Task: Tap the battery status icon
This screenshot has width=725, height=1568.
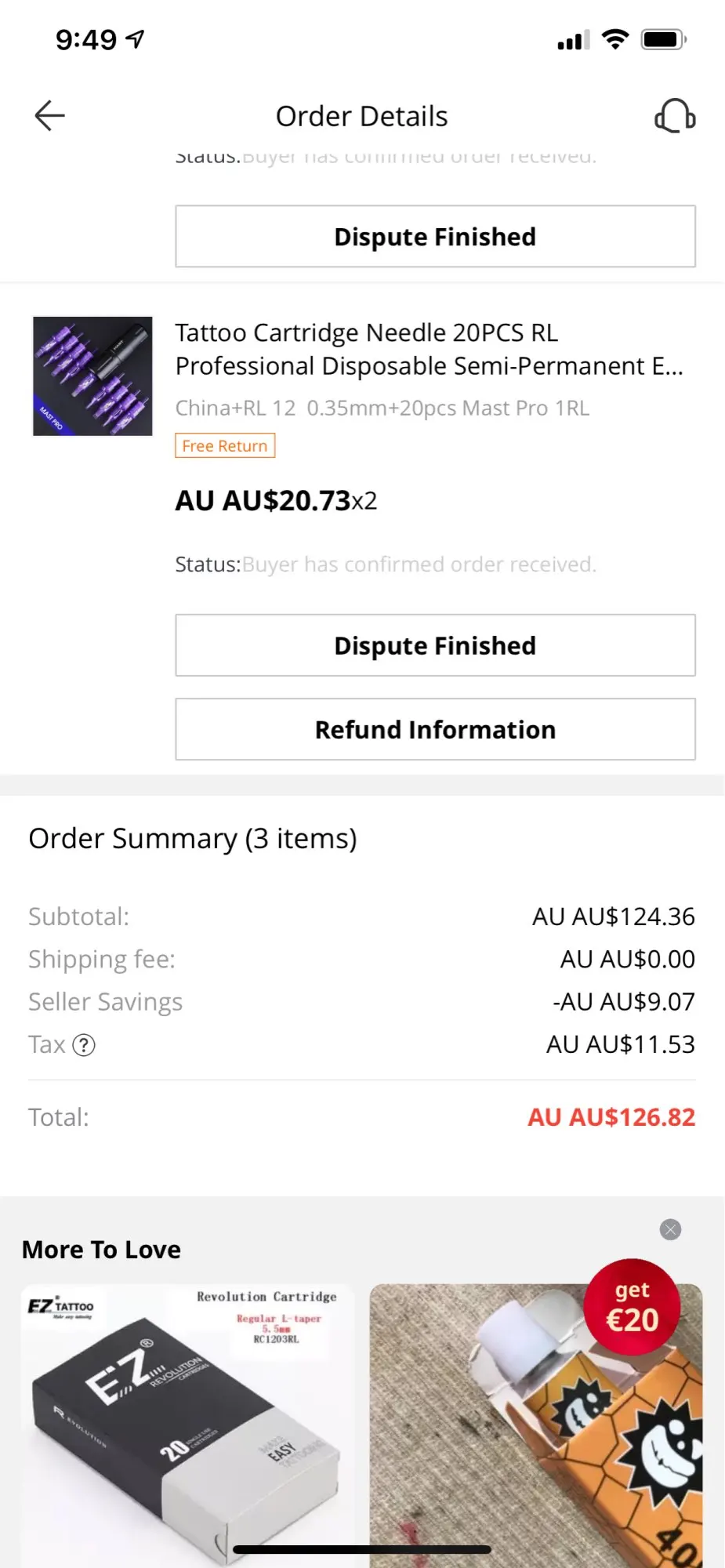Action: click(663, 39)
